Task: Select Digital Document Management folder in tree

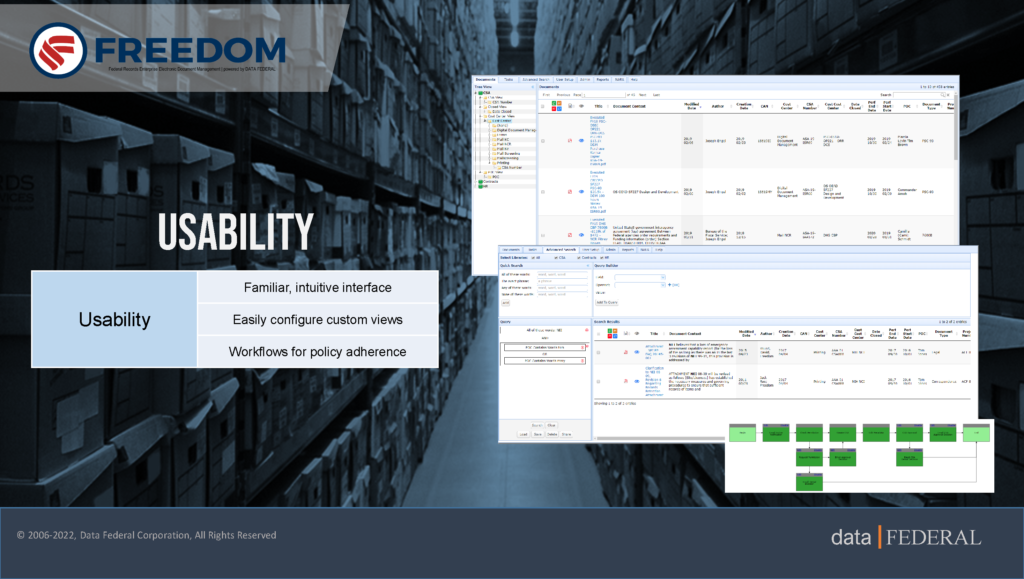Action: [x=516, y=130]
